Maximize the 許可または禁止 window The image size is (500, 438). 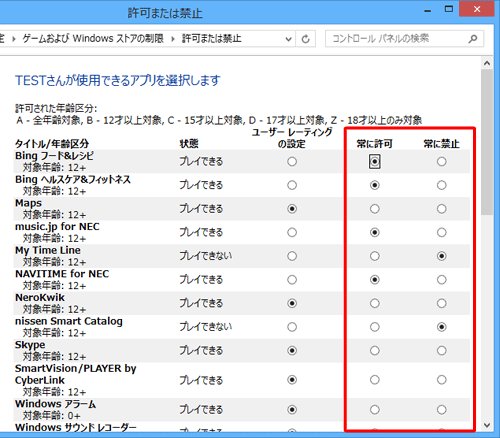tap(449, 9)
